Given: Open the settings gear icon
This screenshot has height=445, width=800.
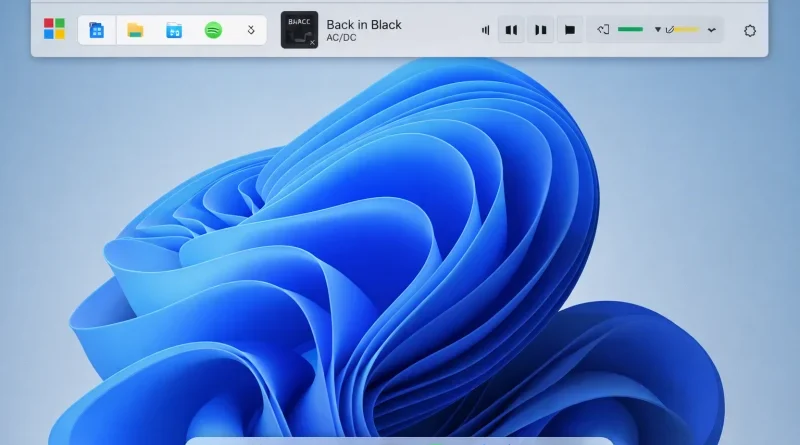Looking at the screenshot, I should [x=749, y=31].
